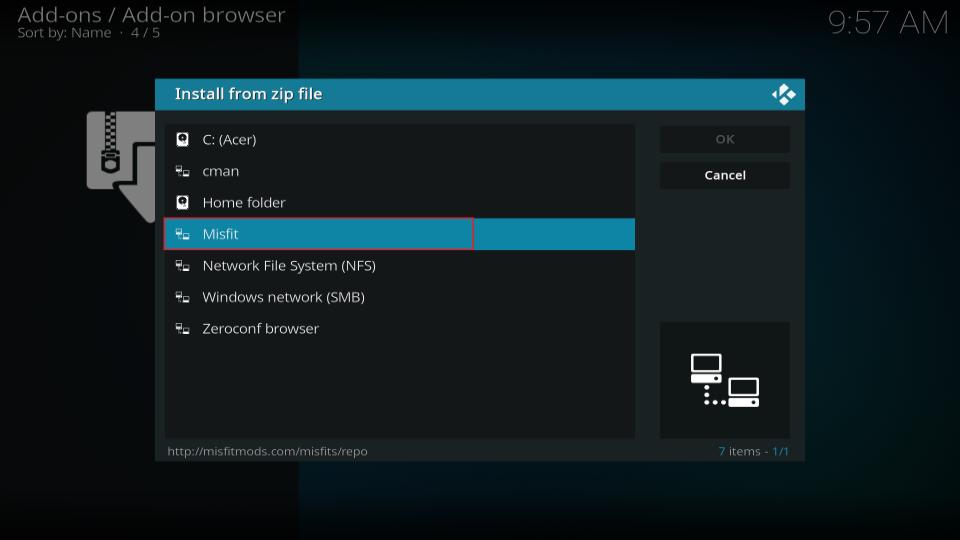This screenshot has height=540, width=960.
Task: Click the network icon beside Zeroconf browser
Action: pos(182,329)
